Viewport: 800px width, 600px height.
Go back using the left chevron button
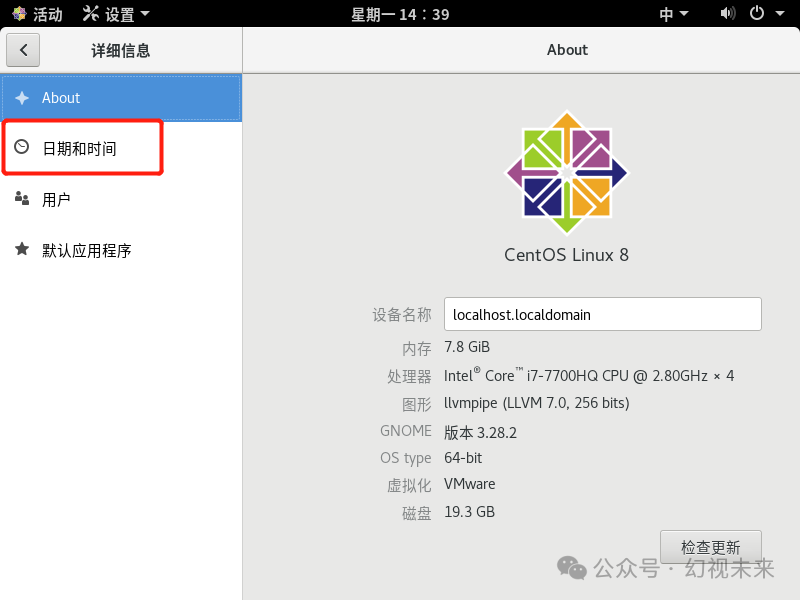pyautogui.click(x=23, y=50)
